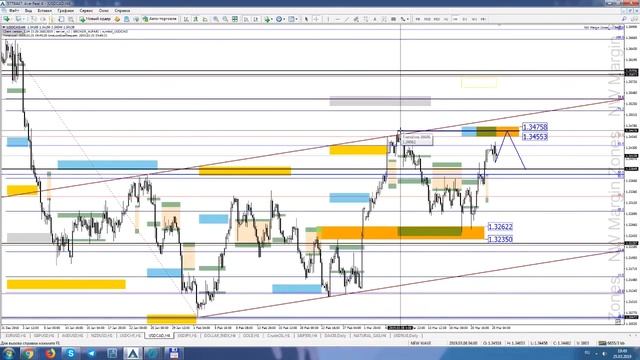Select the vertical line drawing tool
The width and height of the screenshot is (640, 360).
(x=328, y=19)
